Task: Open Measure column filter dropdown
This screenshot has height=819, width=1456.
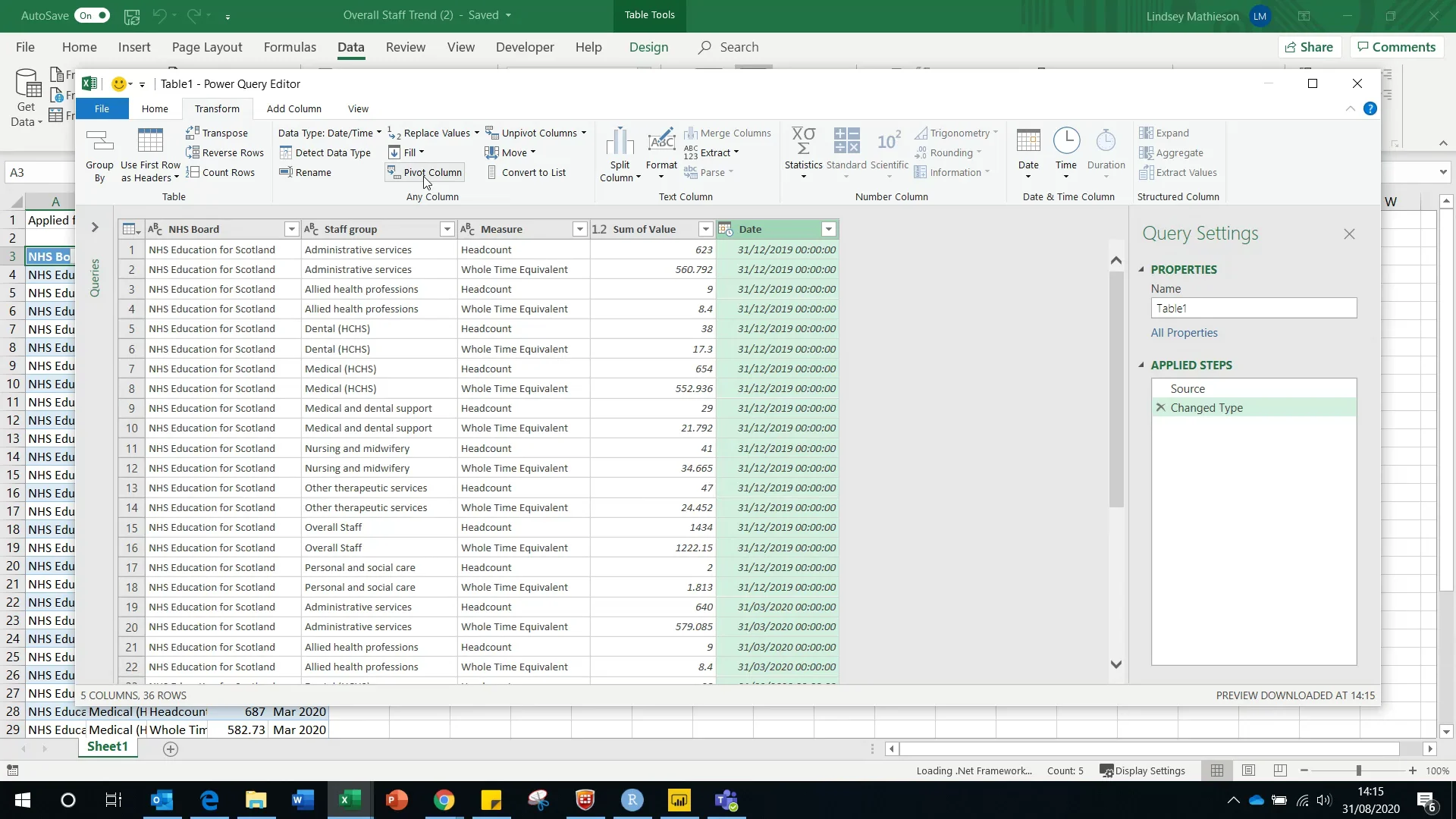Action: click(579, 229)
